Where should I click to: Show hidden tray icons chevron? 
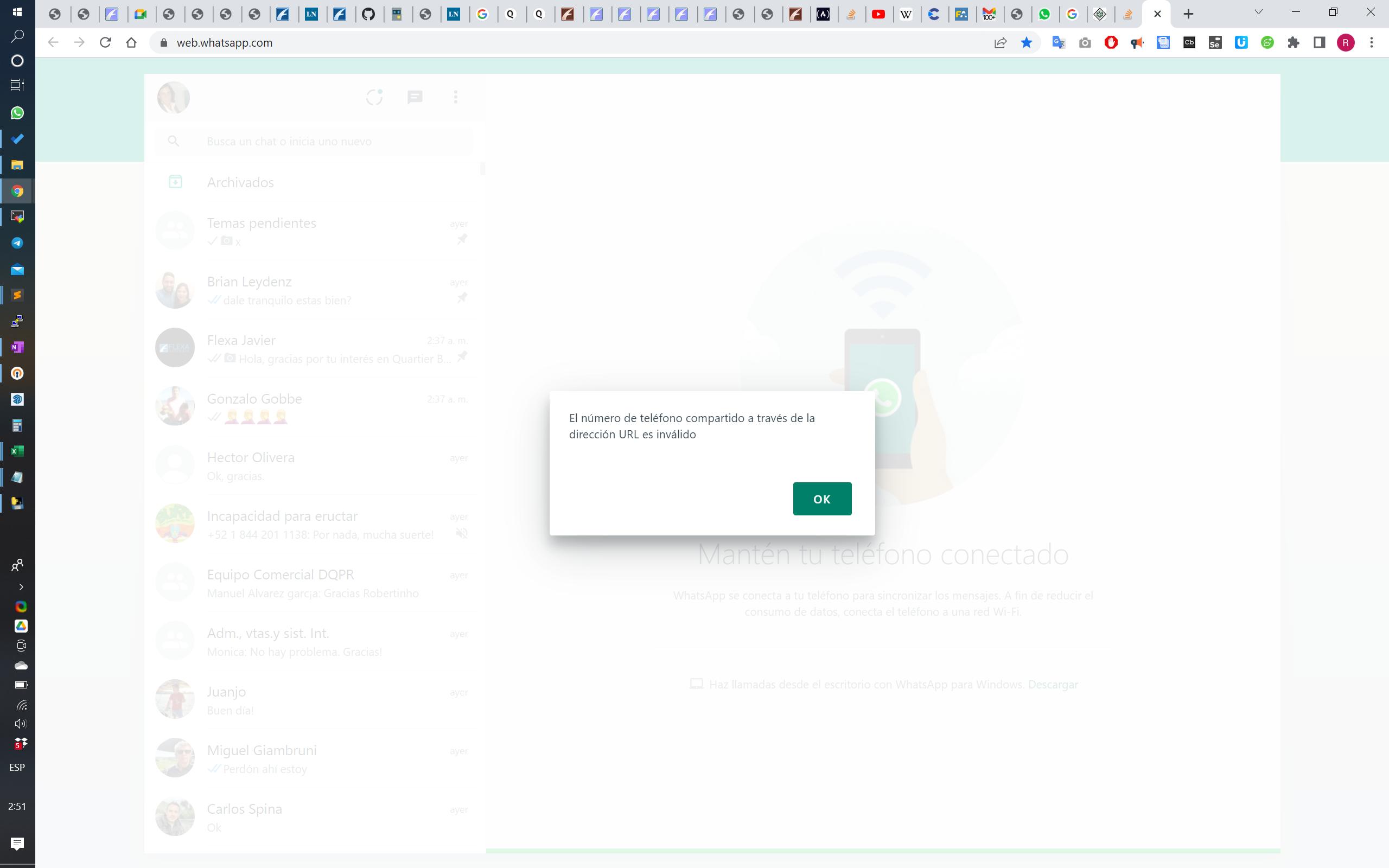tap(21, 586)
